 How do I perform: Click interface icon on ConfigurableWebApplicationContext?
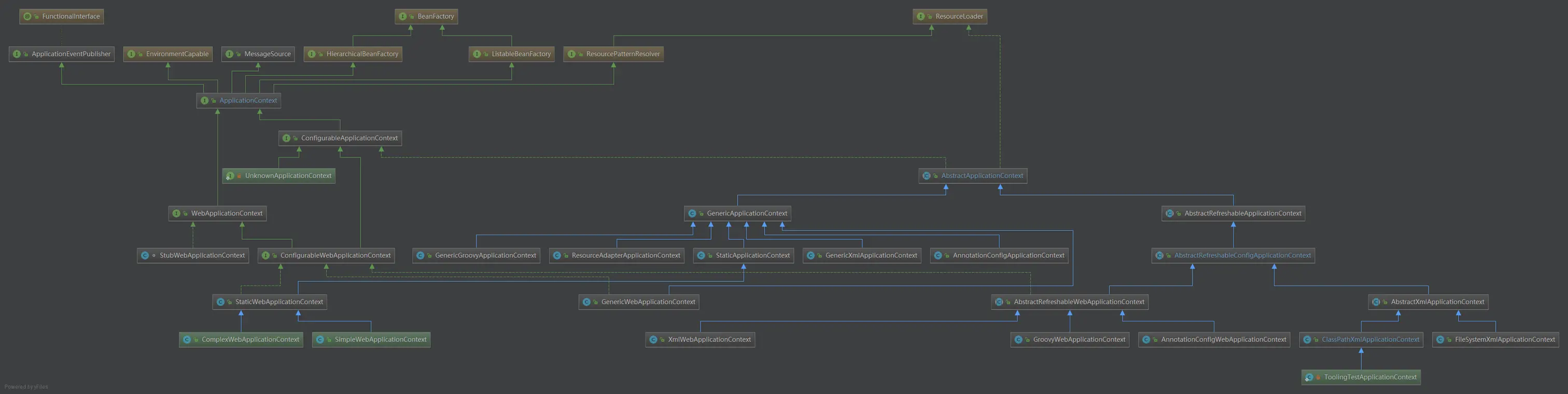265,256
